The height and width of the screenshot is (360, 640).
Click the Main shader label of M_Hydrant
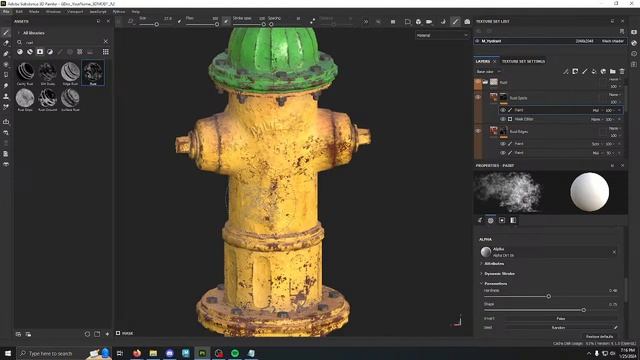613,41
